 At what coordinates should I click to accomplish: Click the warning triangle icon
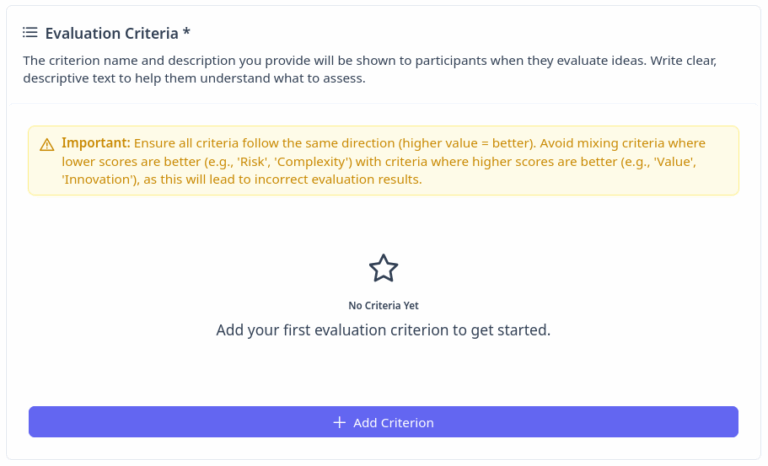[x=47, y=144]
